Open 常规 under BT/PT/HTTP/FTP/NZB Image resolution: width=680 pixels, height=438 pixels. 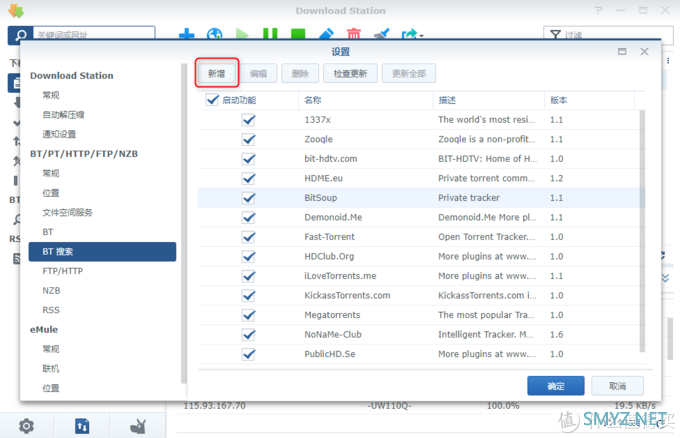(x=51, y=173)
